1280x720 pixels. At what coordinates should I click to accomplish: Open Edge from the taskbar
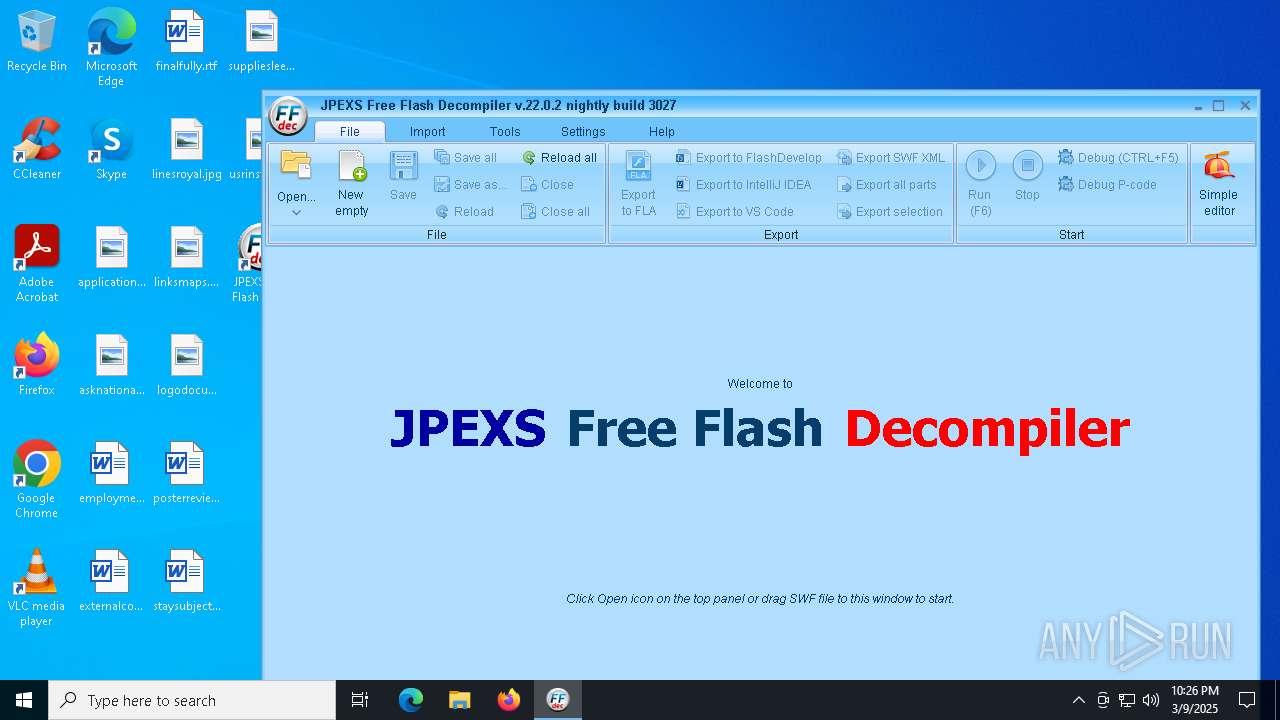click(x=411, y=700)
